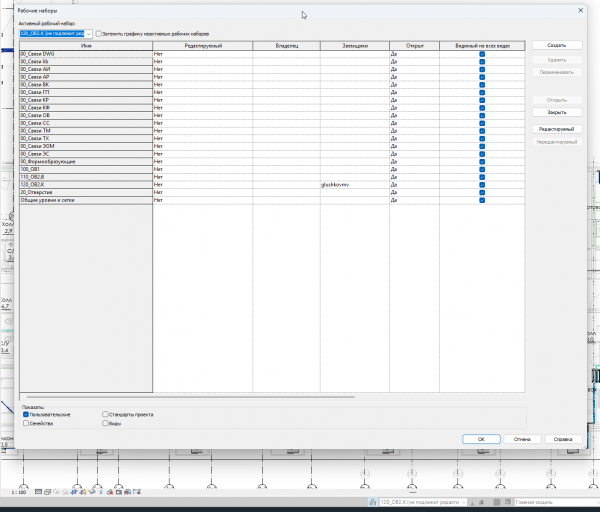Screen dimensions: 600x512
Task: Confirm dialog with OK button
Action: pos(481,439)
